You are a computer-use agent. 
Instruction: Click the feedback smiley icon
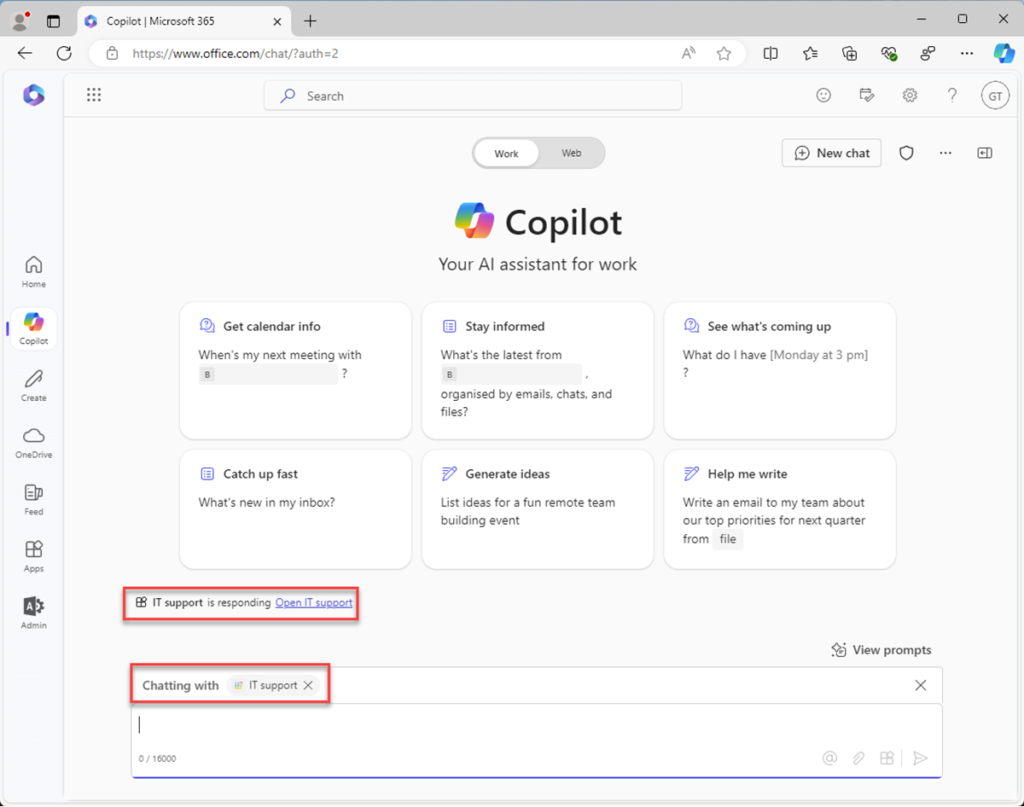[x=824, y=95]
